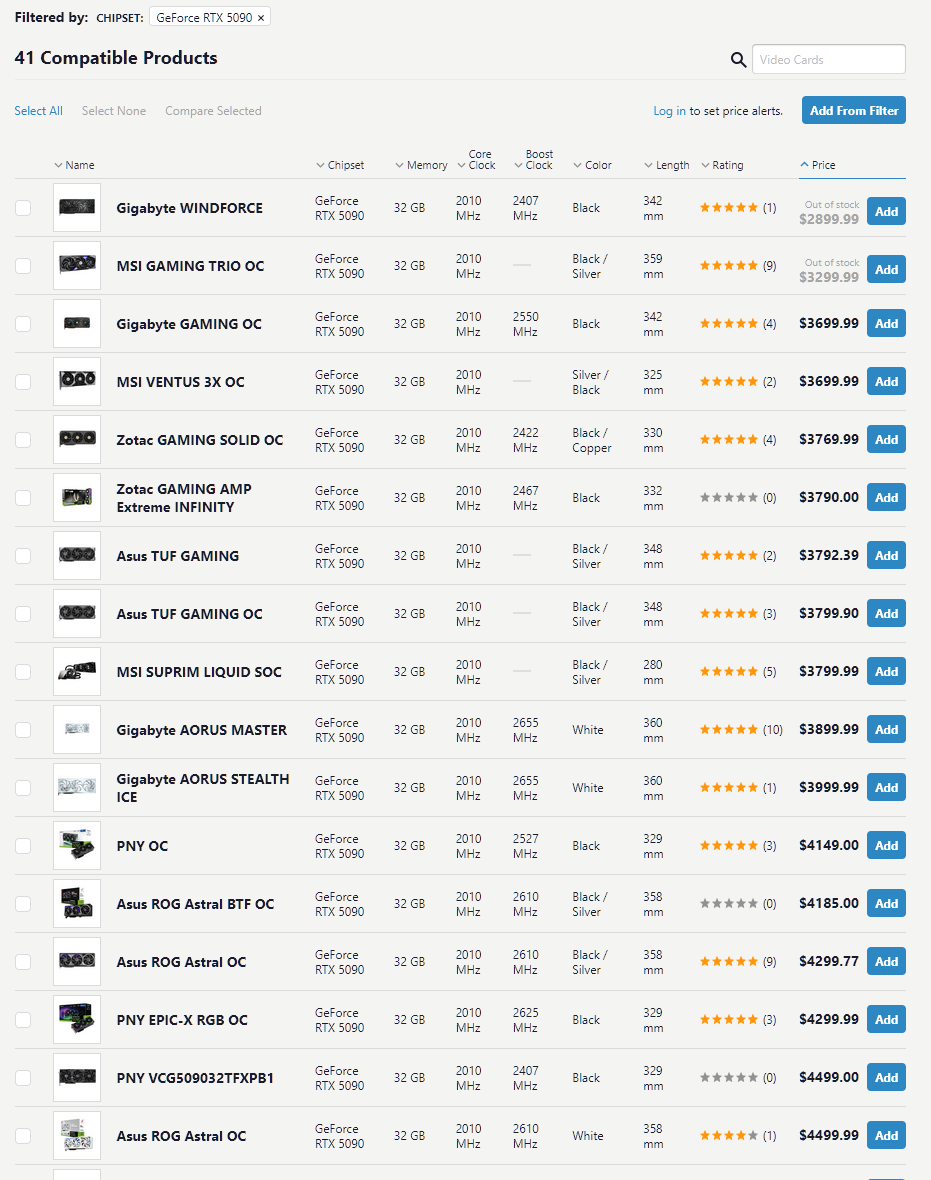
Task: Click the star rating for Asus TUF GAMING OC
Action: click(x=729, y=613)
